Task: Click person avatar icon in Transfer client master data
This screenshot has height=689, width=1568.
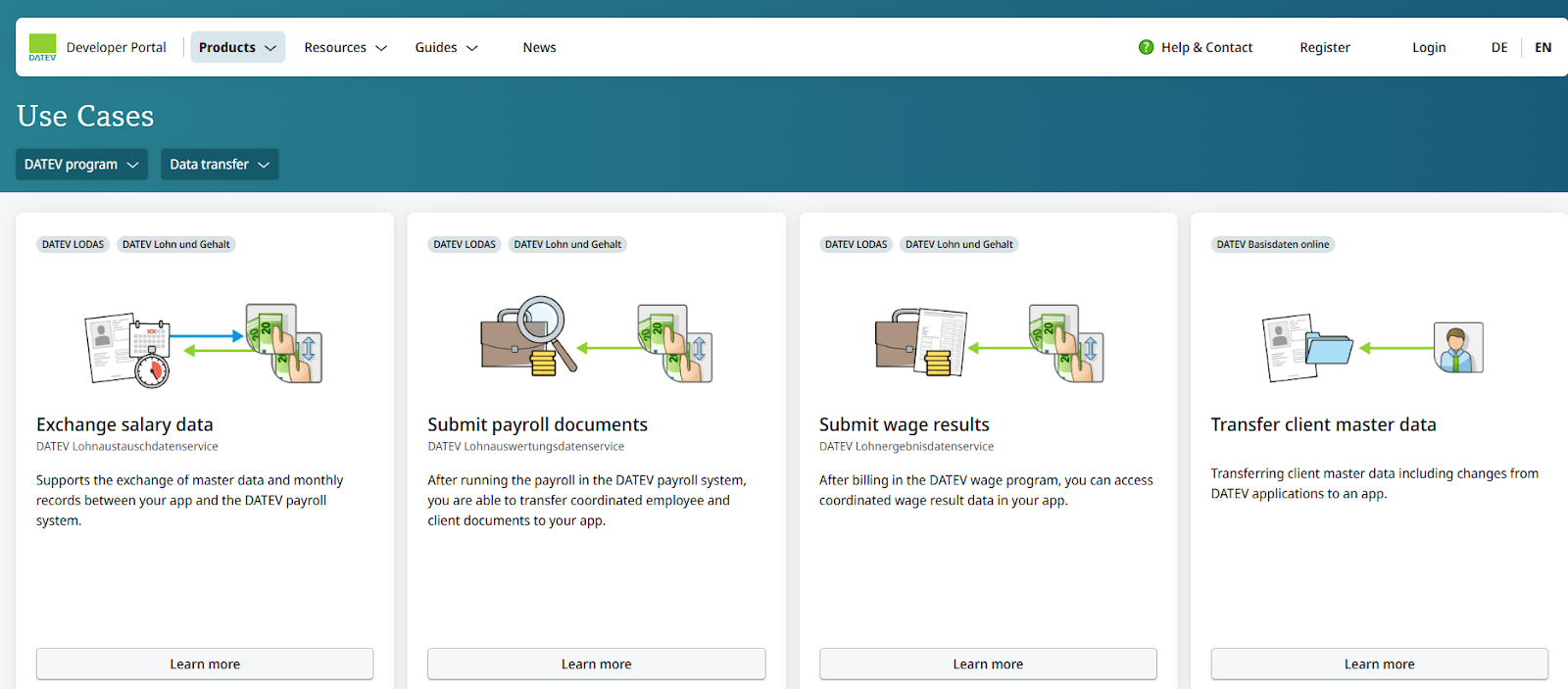Action: click(1458, 347)
